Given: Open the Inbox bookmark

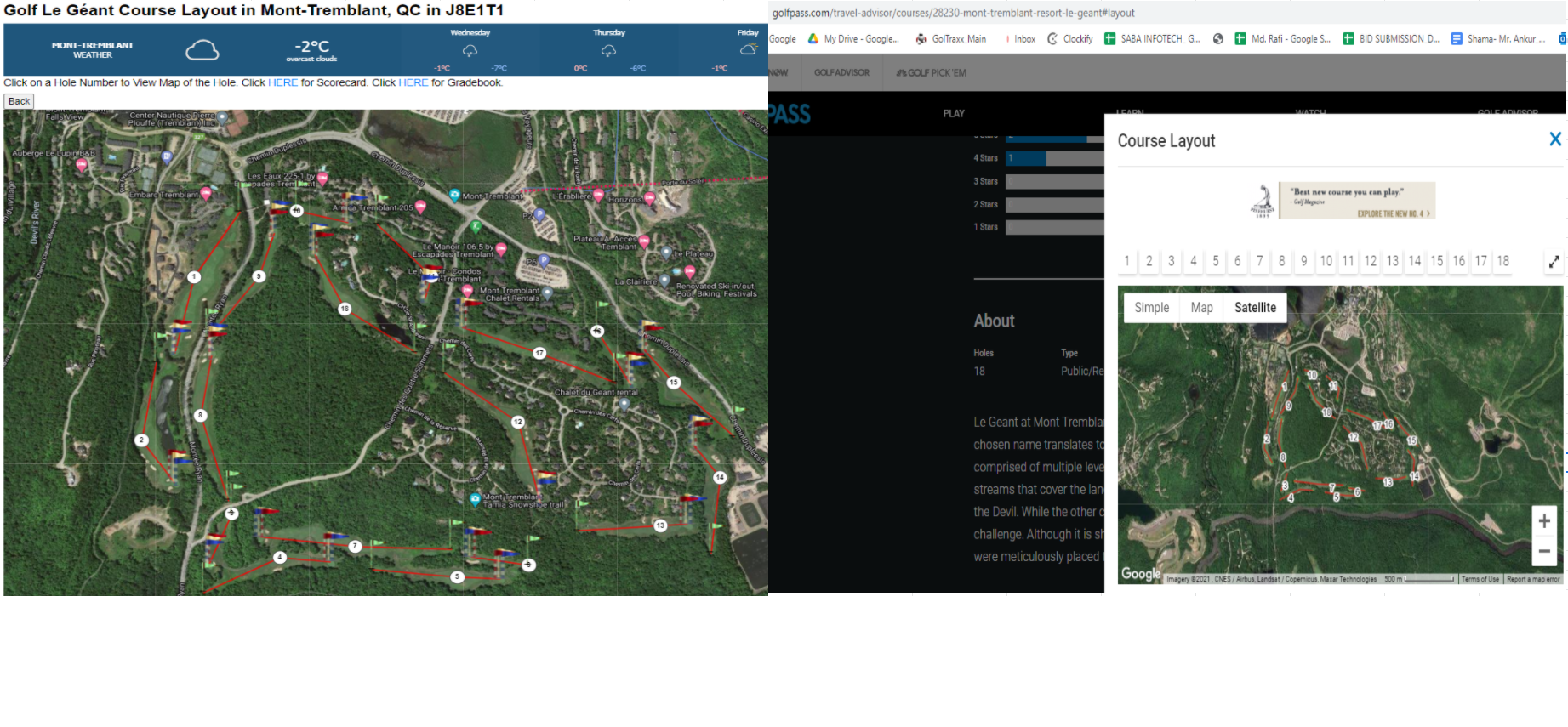Looking at the screenshot, I should 1020,39.
